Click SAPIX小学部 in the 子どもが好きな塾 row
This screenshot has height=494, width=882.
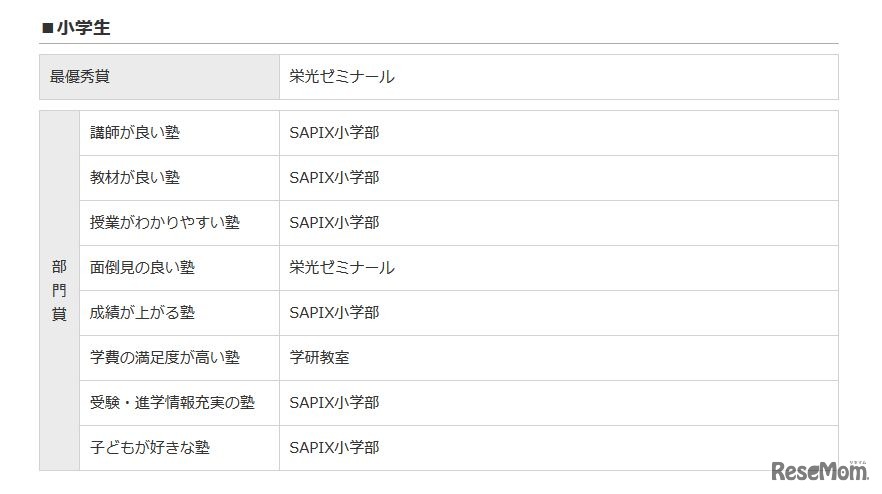pyautogui.click(x=335, y=448)
